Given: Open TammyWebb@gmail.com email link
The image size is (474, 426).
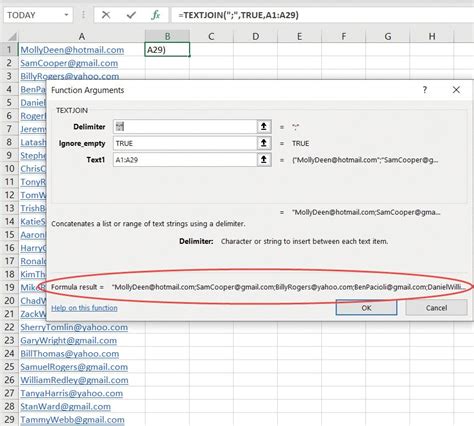Looking at the screenshot, I should click(x=72, y=420).
